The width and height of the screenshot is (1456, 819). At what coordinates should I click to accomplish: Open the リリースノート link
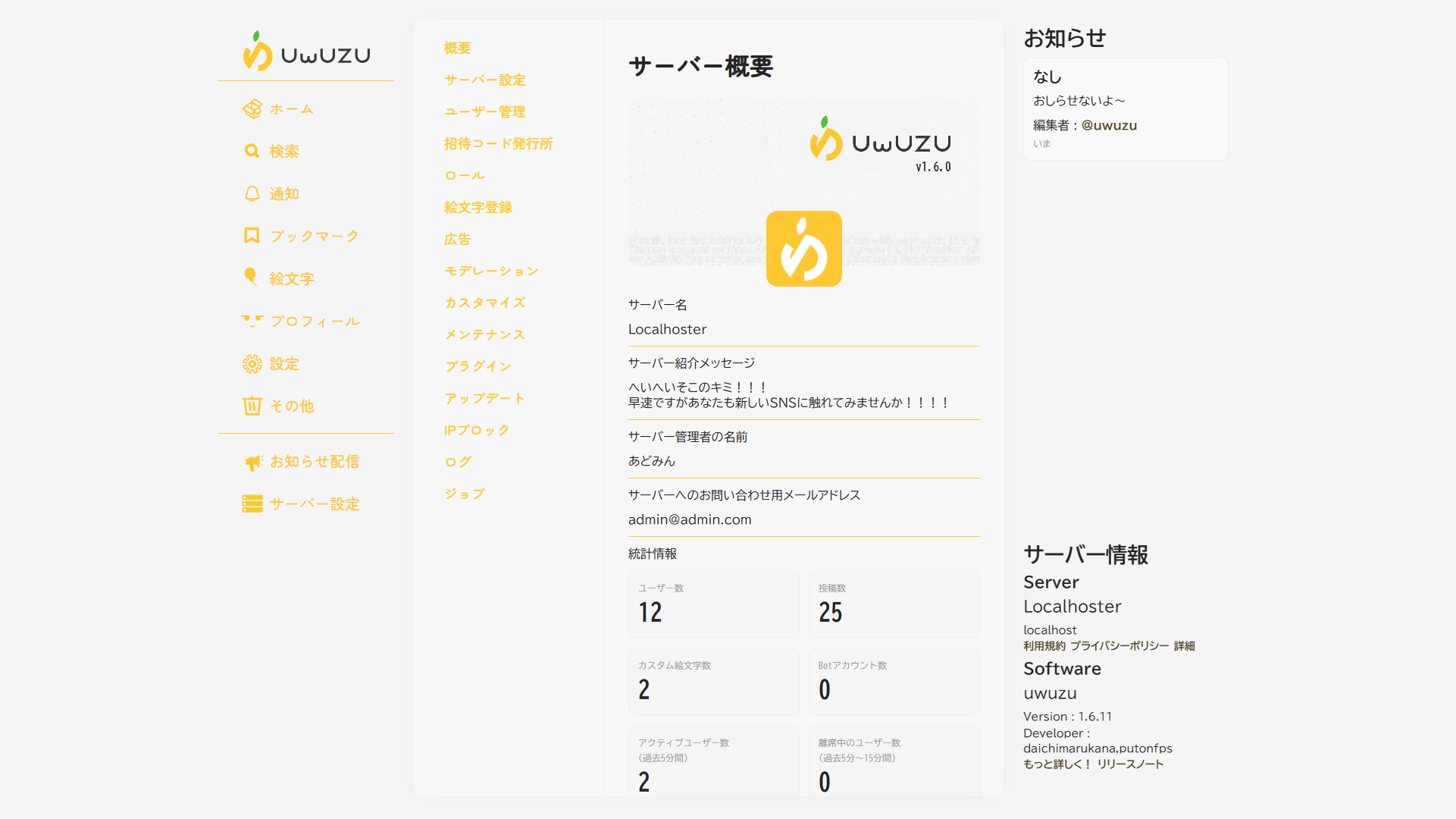click(1130, 764)
